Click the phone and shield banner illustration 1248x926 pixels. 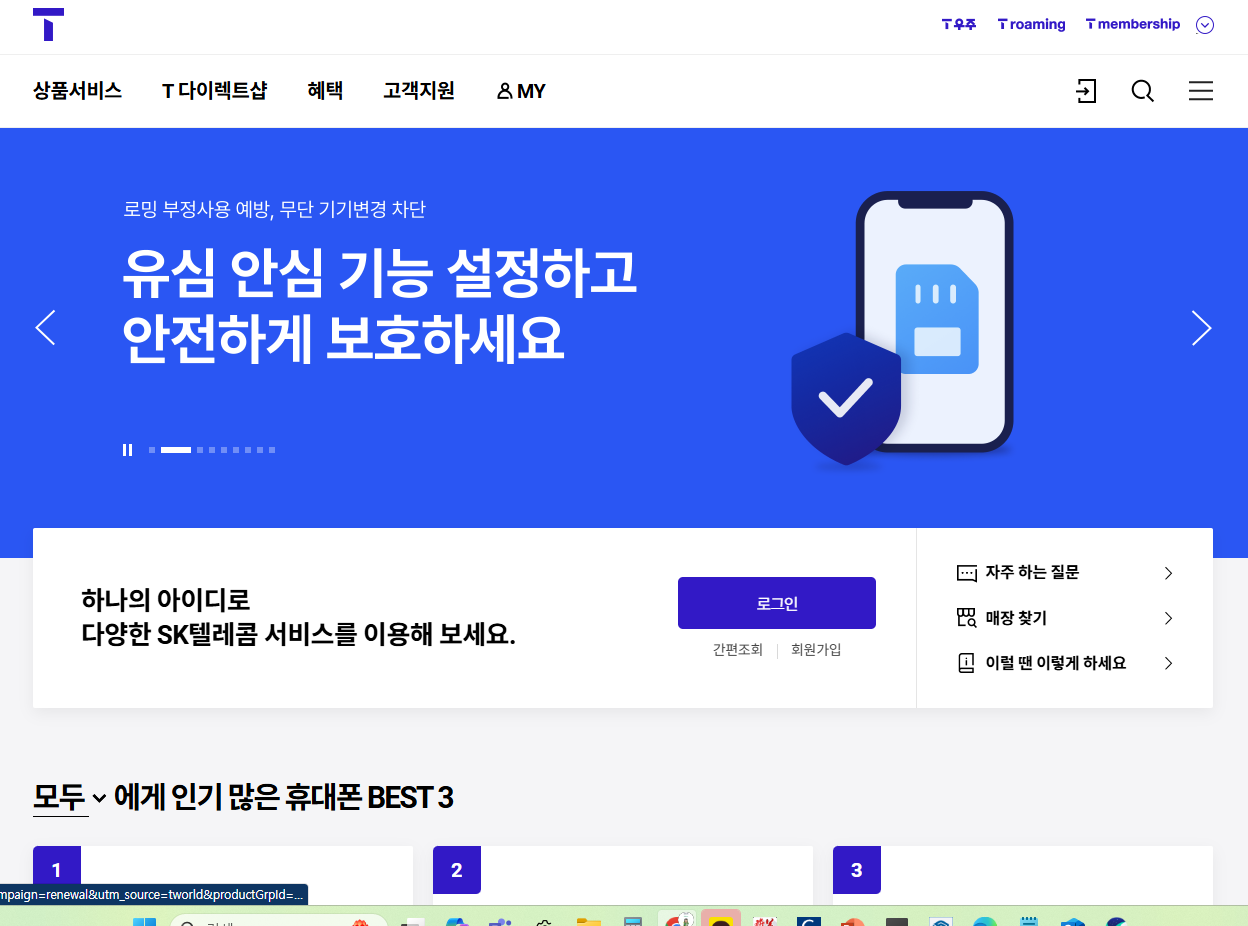902,328
